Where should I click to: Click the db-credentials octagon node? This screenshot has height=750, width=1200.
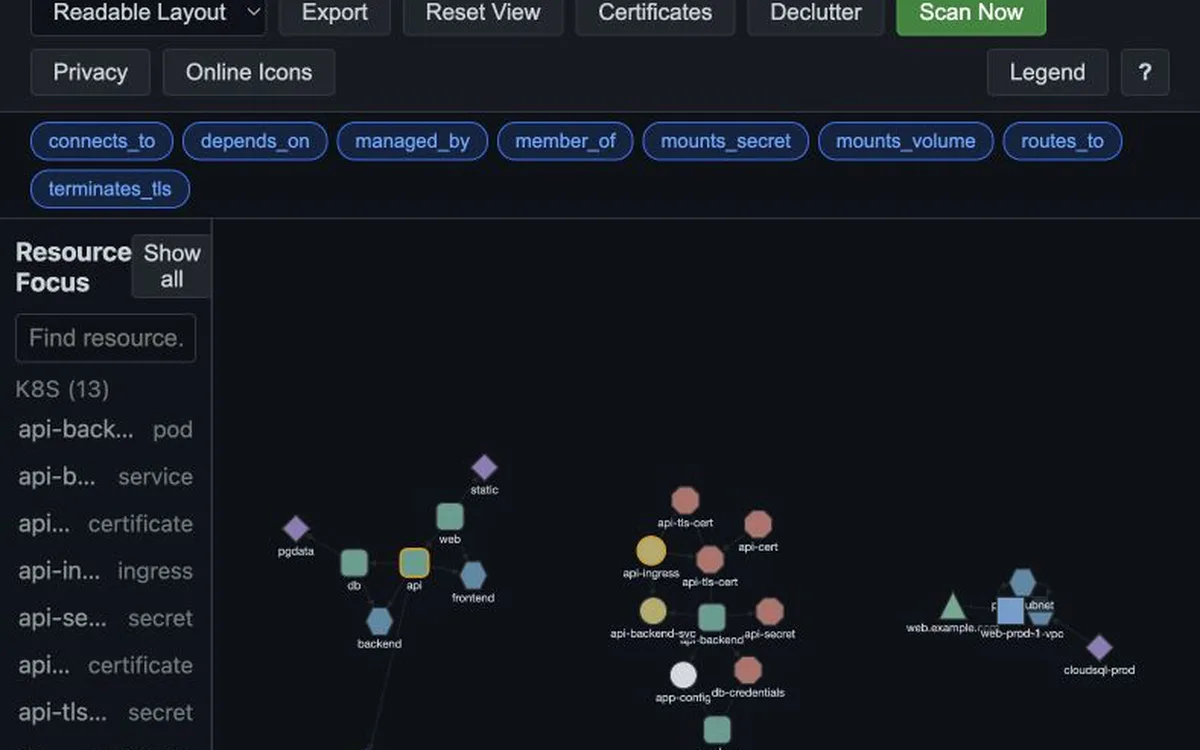(747, 670)
